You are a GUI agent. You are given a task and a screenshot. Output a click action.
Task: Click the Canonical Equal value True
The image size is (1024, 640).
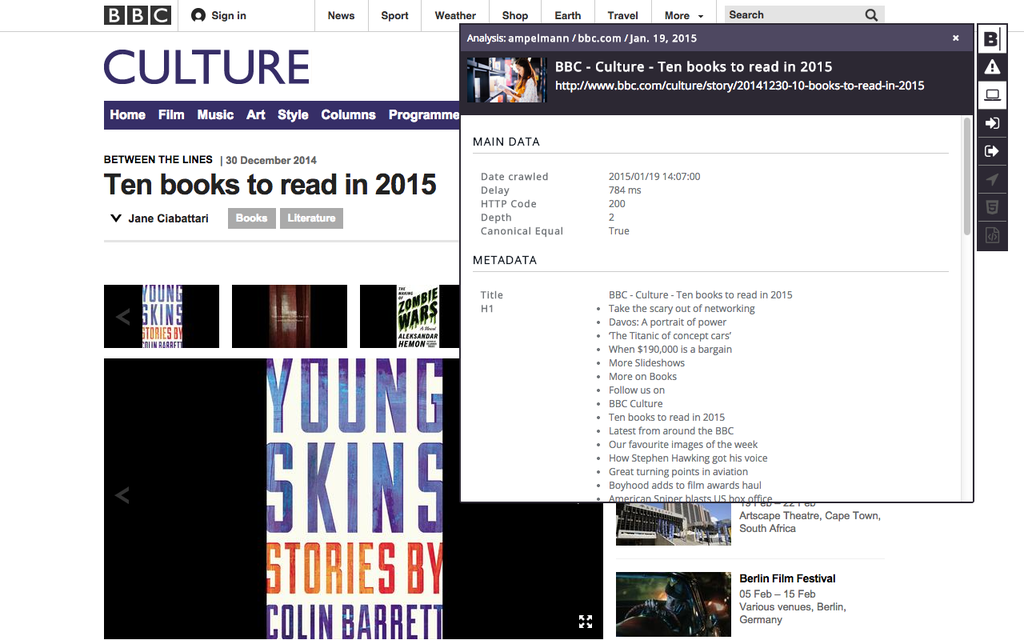618,231
